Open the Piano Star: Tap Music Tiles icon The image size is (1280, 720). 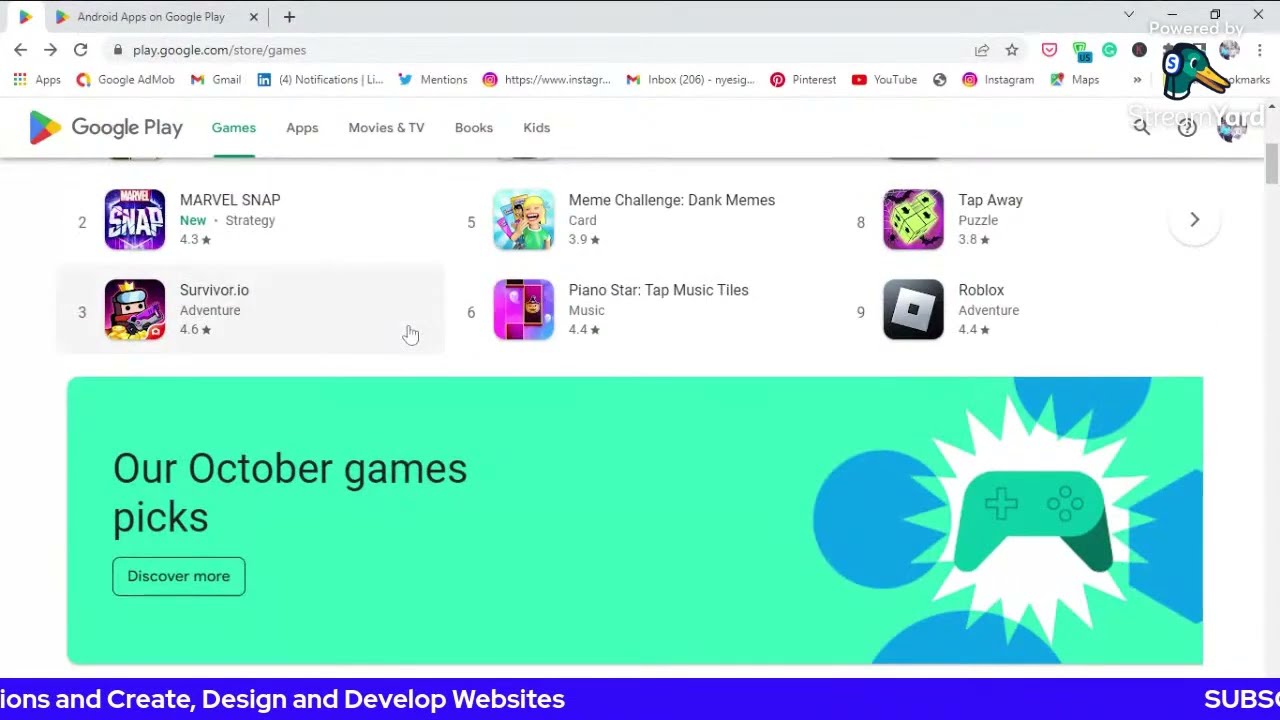point(523,309)
